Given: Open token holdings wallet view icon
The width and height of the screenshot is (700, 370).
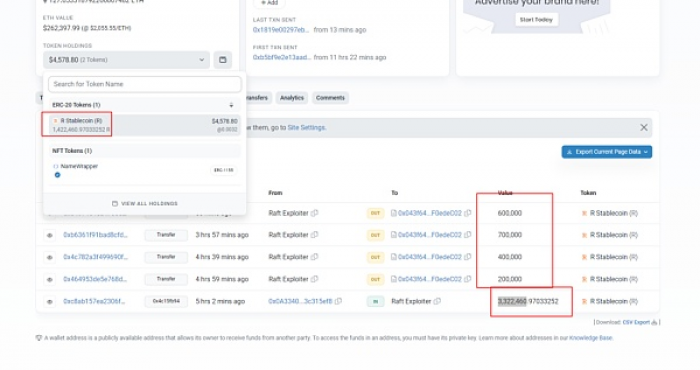Looking at the screenshot, I should tap(222, 60).
